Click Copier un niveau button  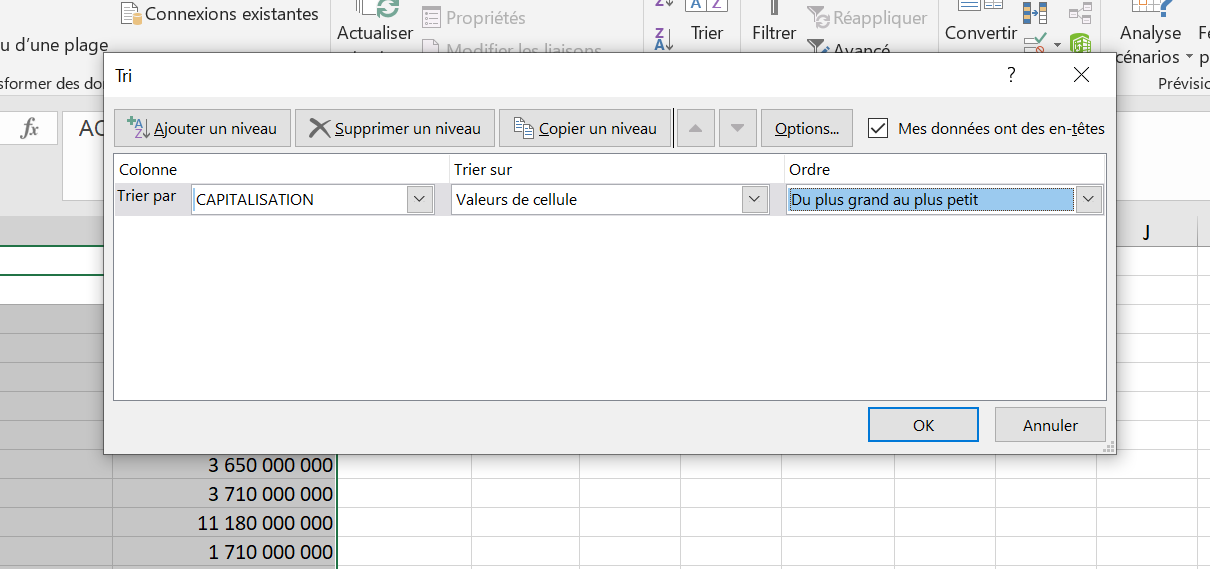coord(585,129)
